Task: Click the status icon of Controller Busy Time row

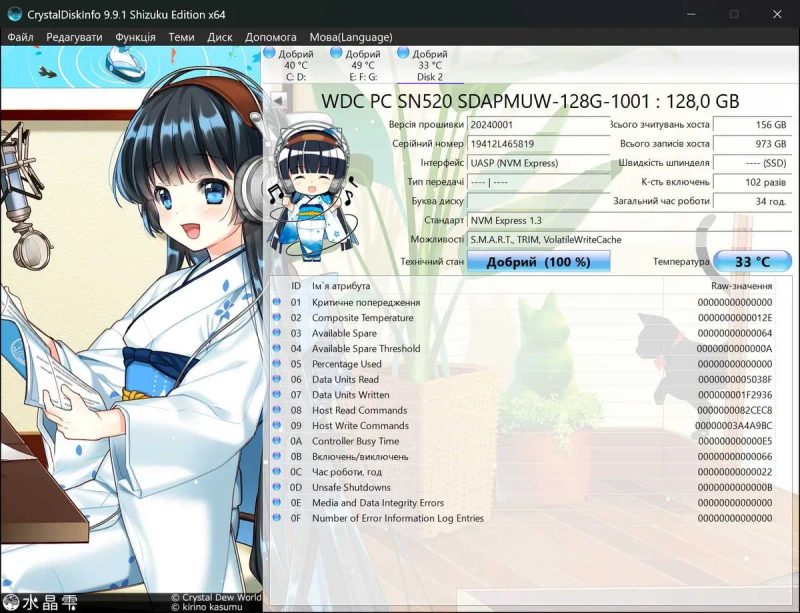Action: pyautogui.click(x=277, y=440)
